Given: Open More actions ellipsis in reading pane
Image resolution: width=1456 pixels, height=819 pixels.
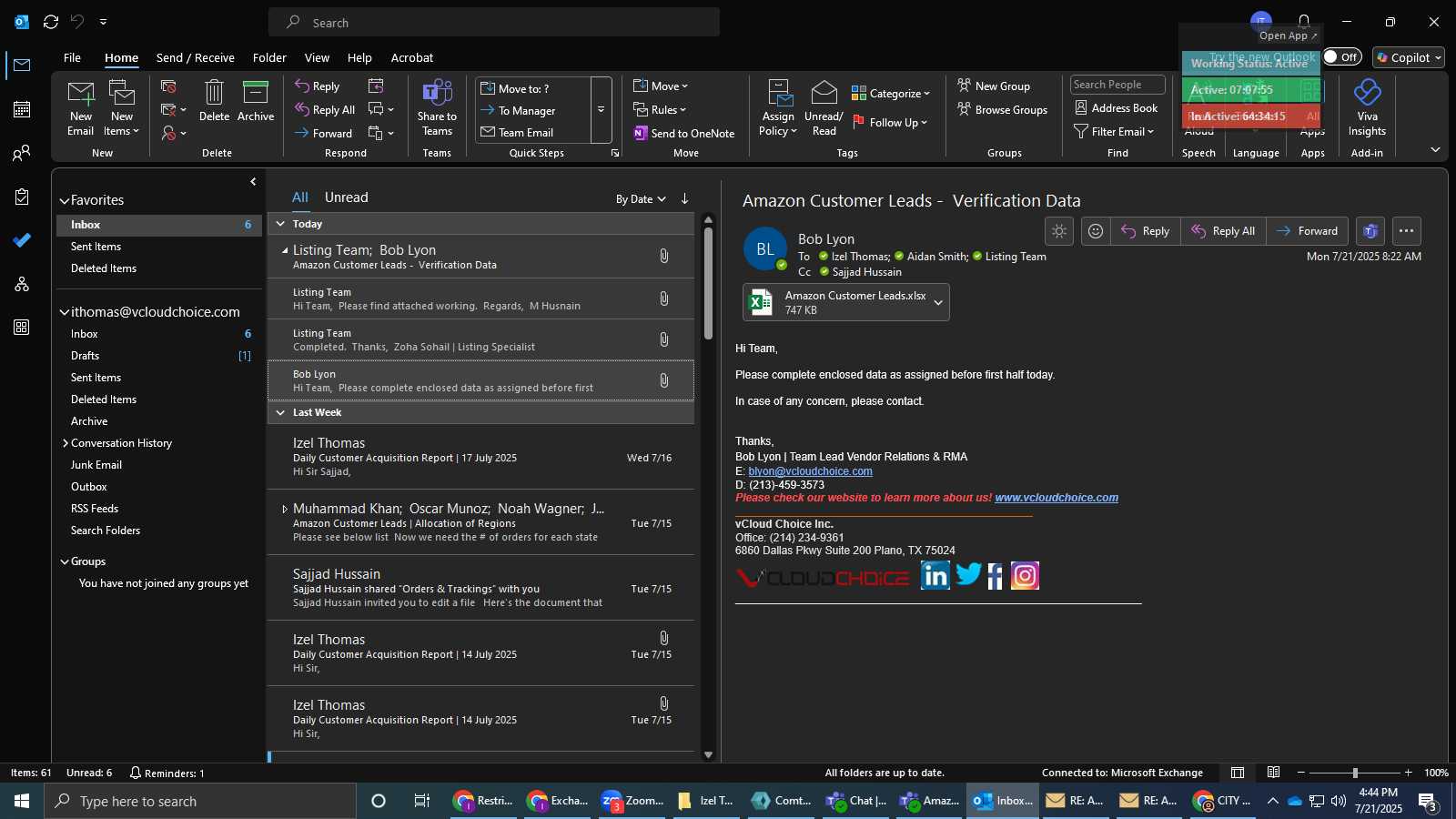Looking at the screenshot, I should pos(1406,231).
